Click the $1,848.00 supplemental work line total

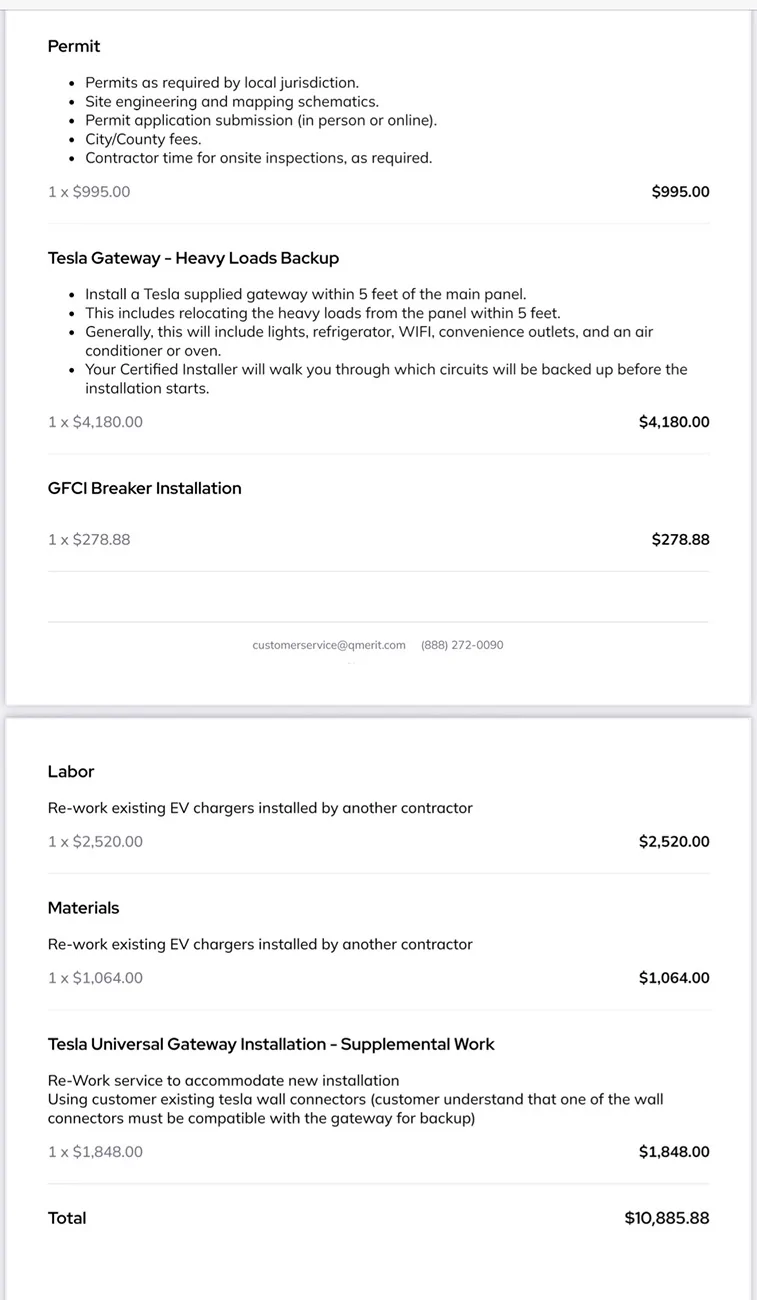coord(674,1152)
